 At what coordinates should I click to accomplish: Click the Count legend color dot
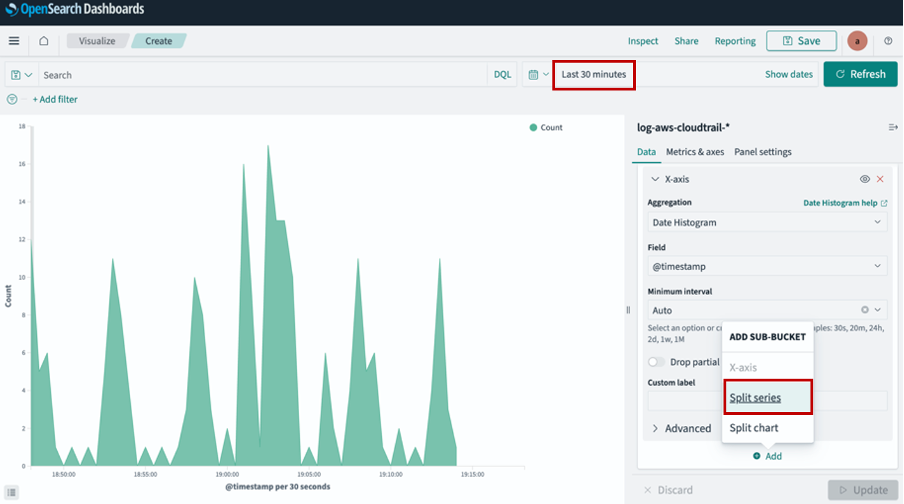(534, 128)
